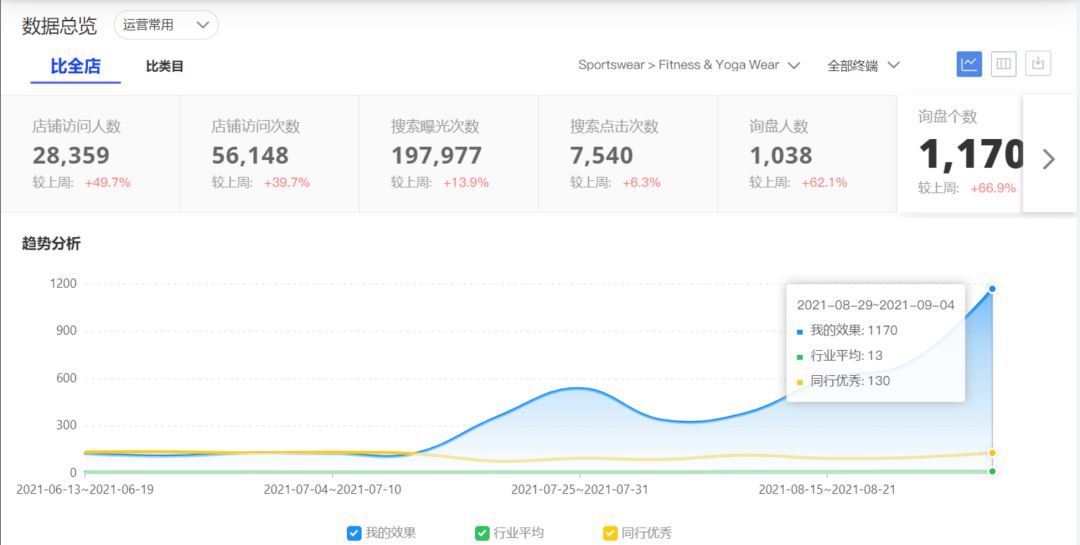The height and width of the screenshot is (545, 1080).
Task: Click the 56,148 visits value
Action: pyautogui.click(x=250, y=155)
